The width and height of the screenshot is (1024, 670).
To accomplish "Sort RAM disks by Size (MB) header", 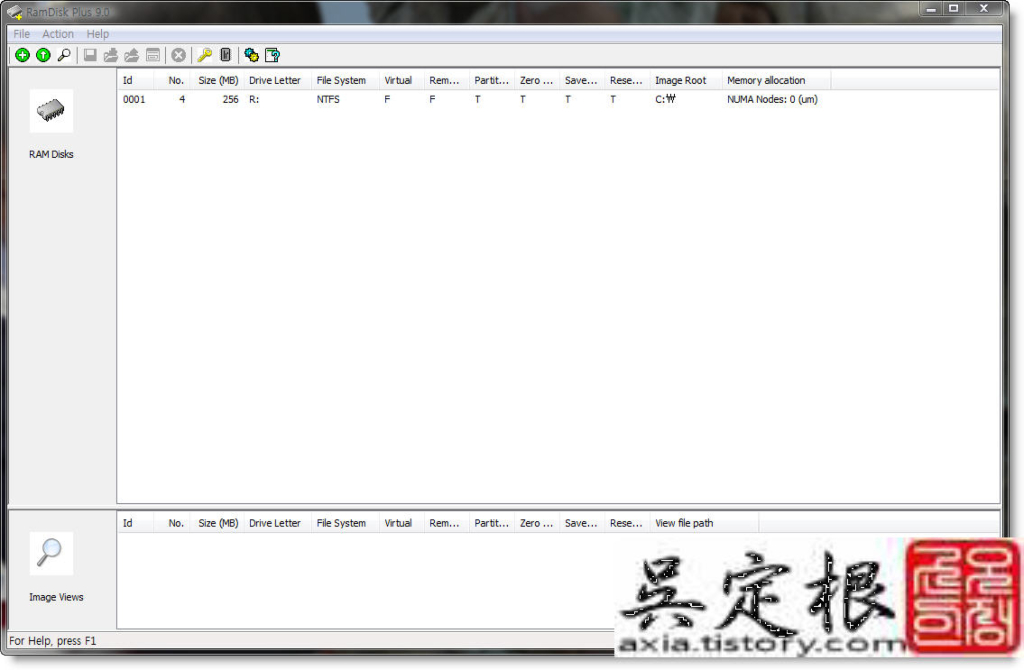I will (217, 80).
